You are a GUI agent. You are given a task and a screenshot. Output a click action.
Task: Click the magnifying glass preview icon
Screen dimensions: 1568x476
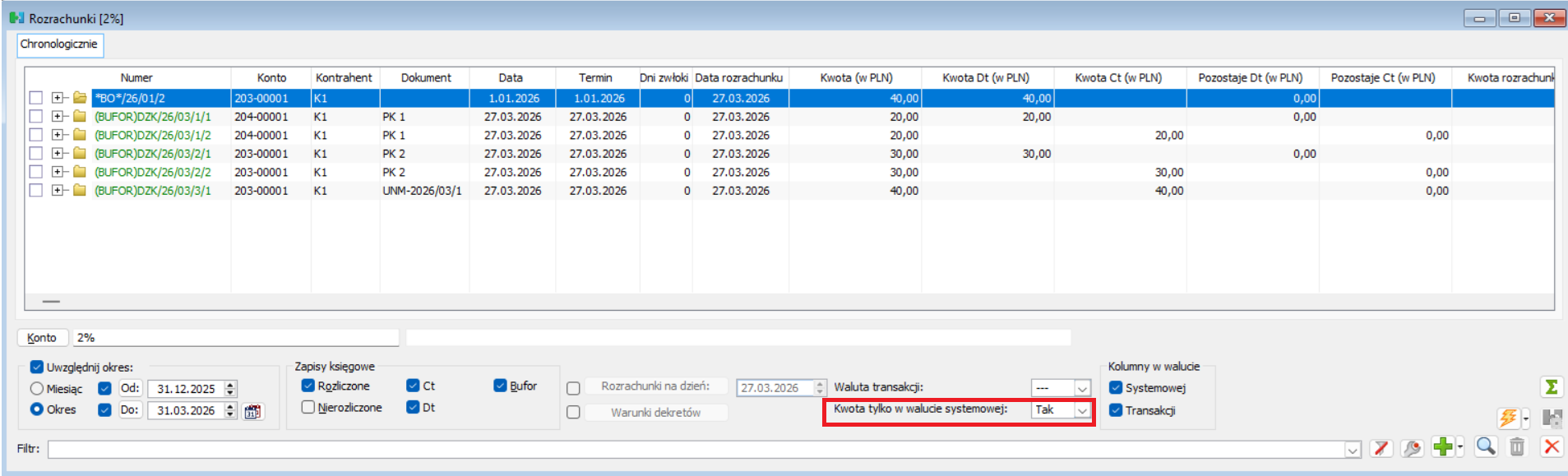tap(1485, 446)
